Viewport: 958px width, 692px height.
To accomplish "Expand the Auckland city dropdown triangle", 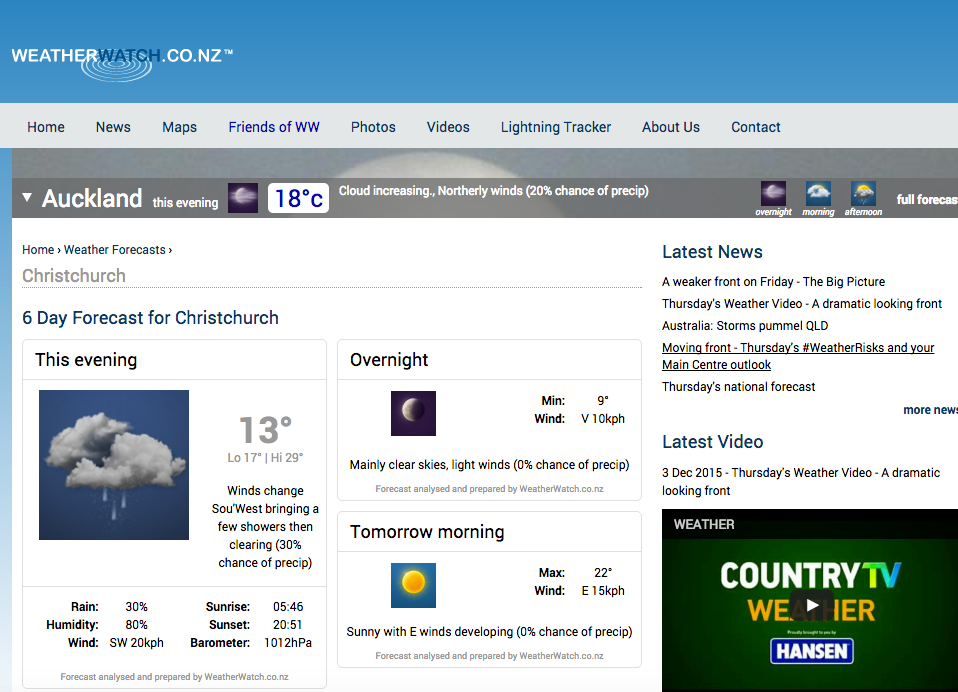I will [28, 198].
